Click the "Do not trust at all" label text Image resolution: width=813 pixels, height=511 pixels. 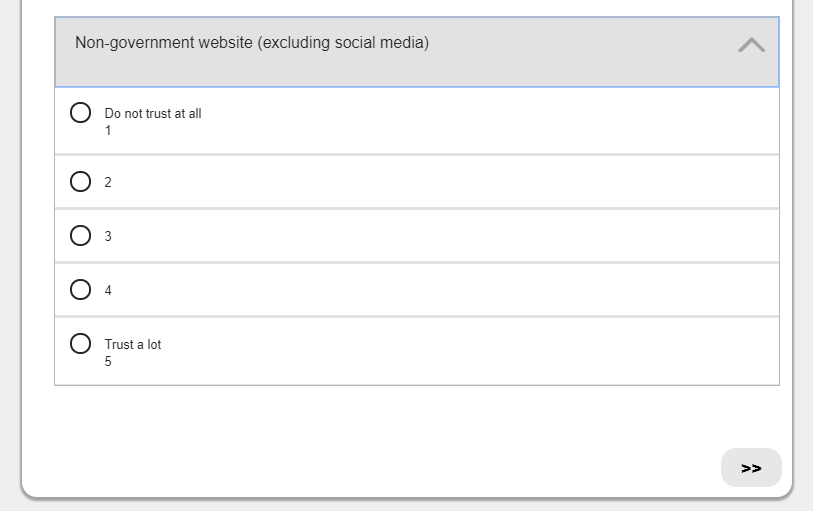[x=153, y=114]
